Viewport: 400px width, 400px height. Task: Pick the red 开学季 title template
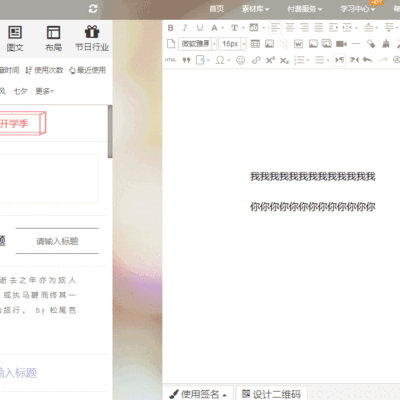[22, 123]
